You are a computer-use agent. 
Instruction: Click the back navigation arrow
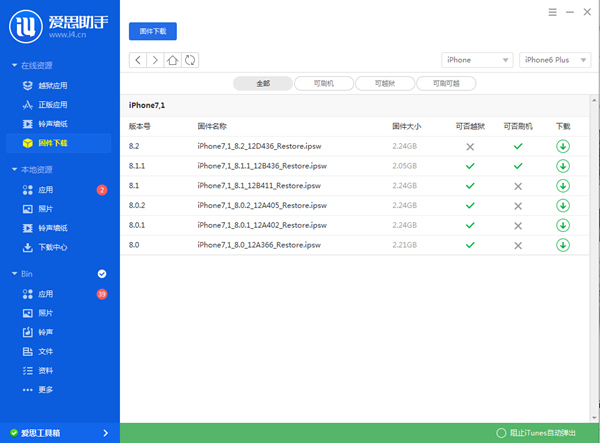tap(137, 60)
